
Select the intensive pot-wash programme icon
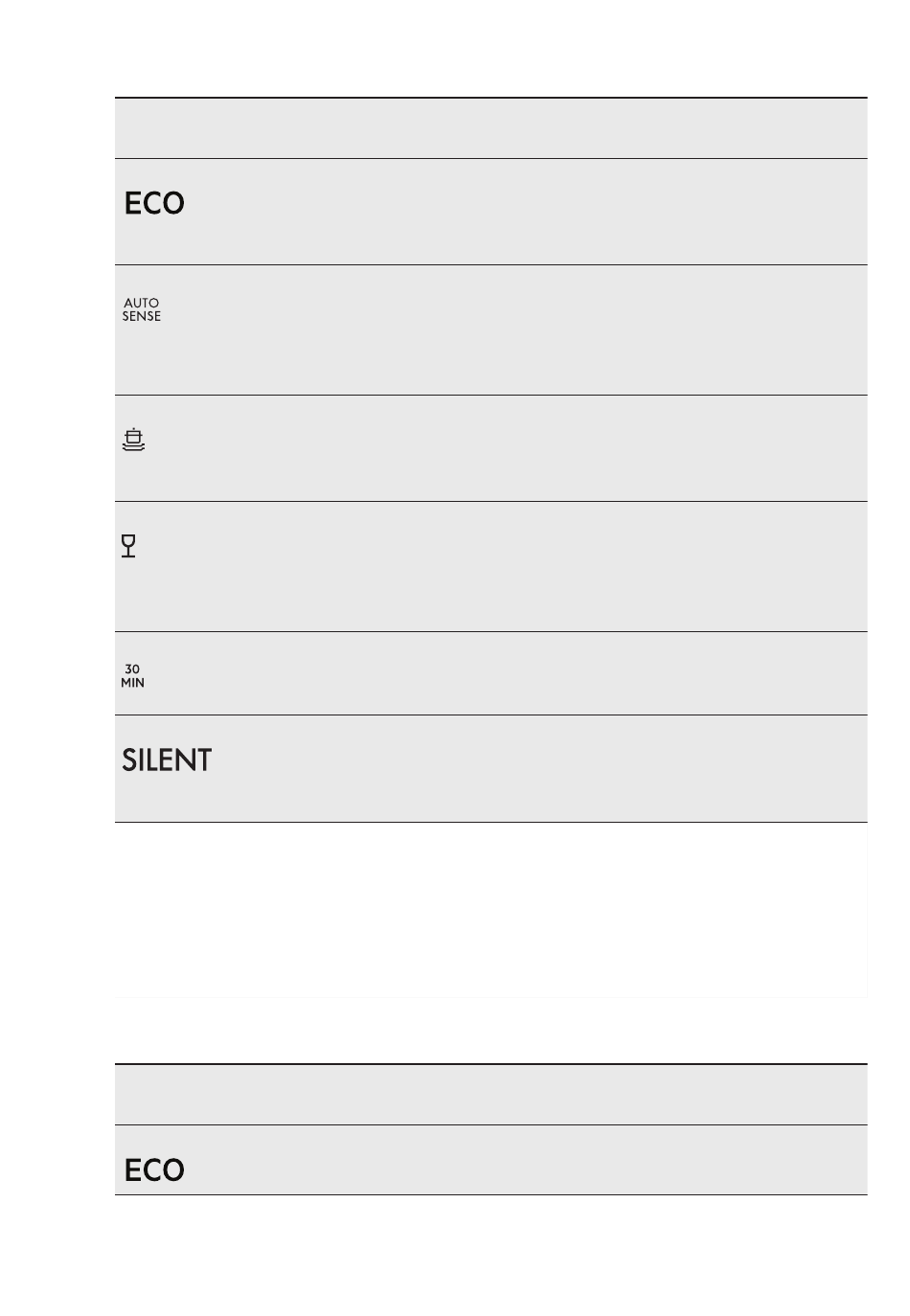click(x=133, y=439)
